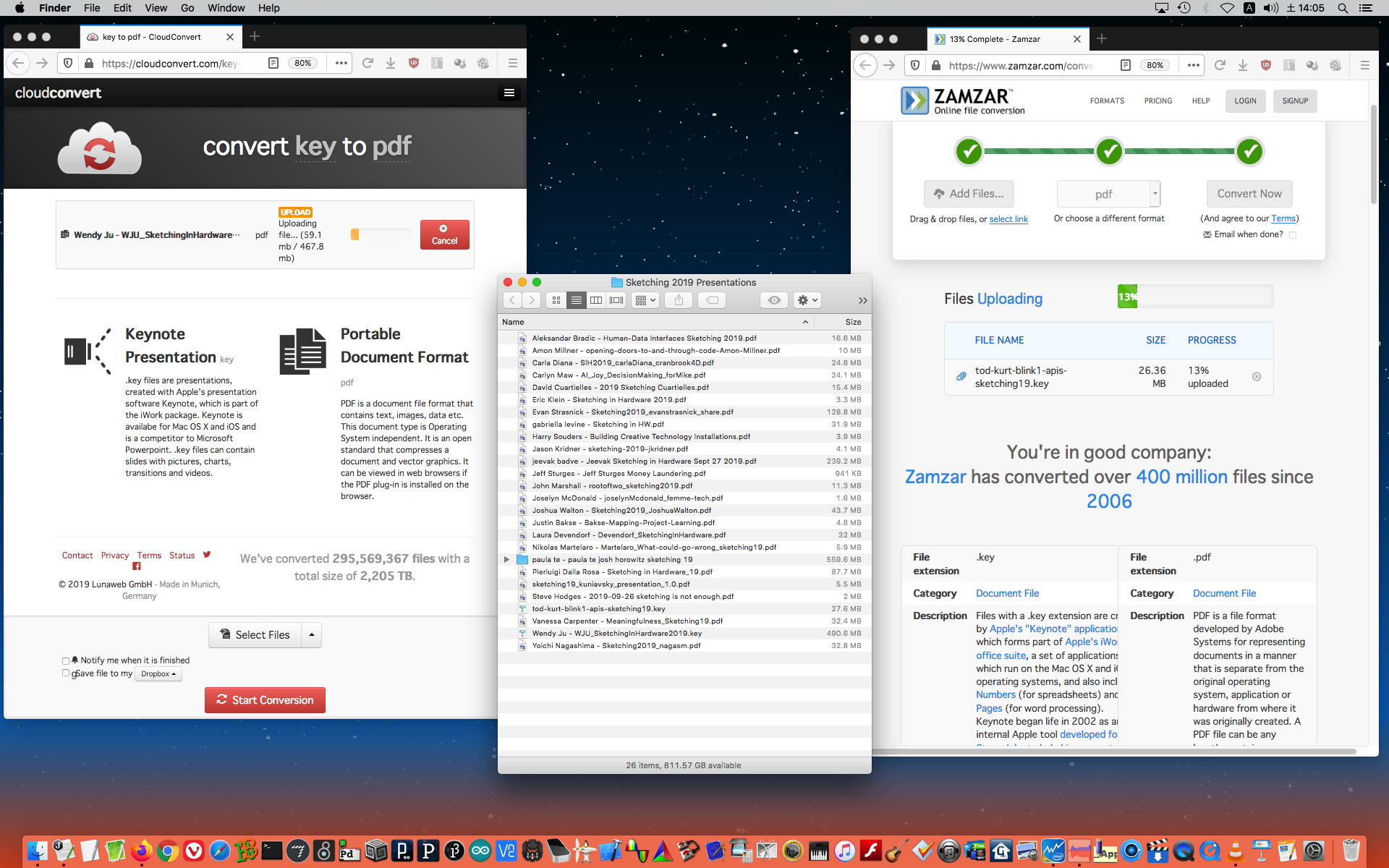1389x868 pixels.
Task: Switch Finder to icon view
Action: (556, 300)
